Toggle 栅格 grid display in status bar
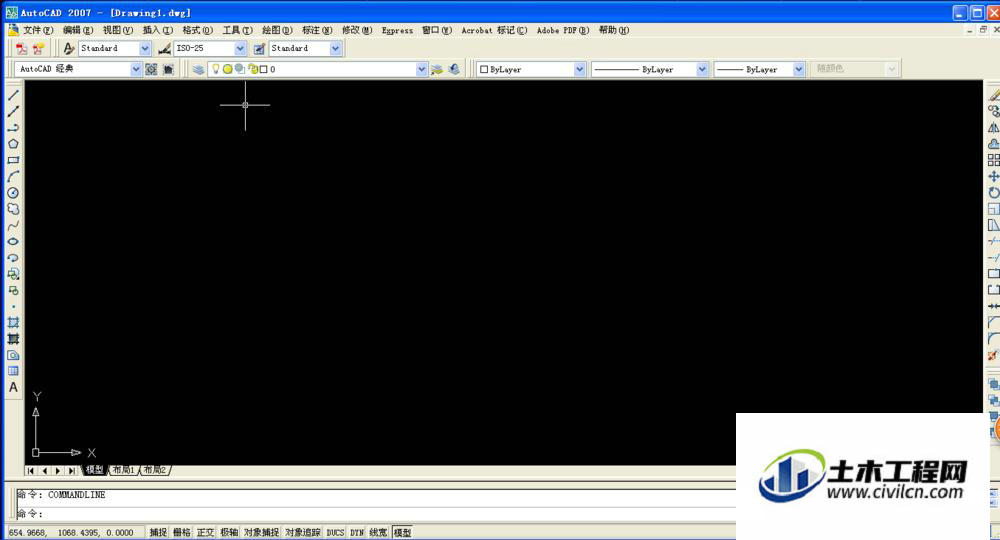Viewport: 1000px width, 540px height. point(182,532)
